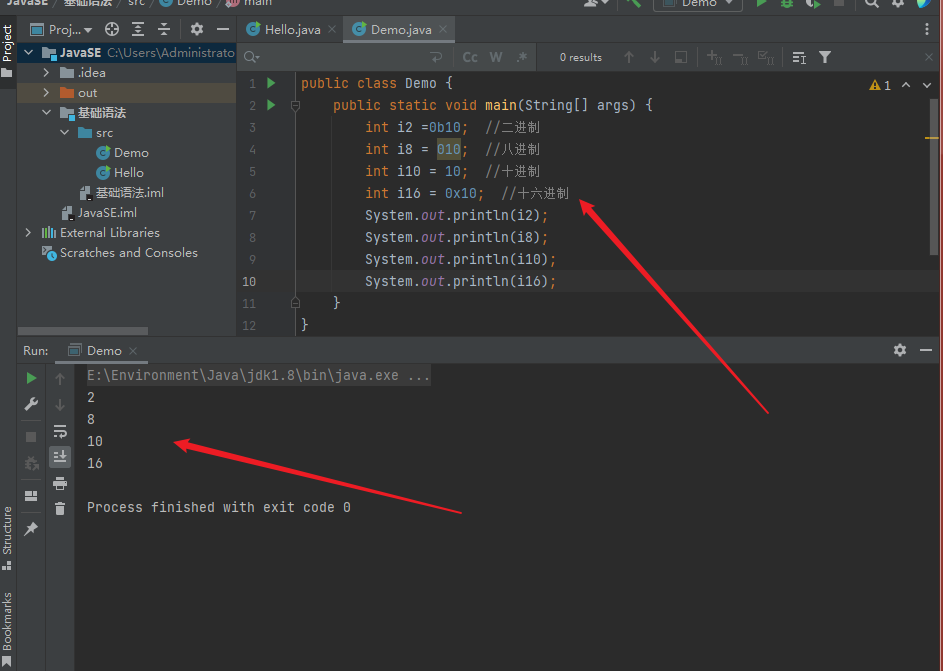Image resolution: width=943 pixels, height=671 pixels.
Task: Click the green Debug bug icon in top toolbar
Action: [x=787, y=3]
